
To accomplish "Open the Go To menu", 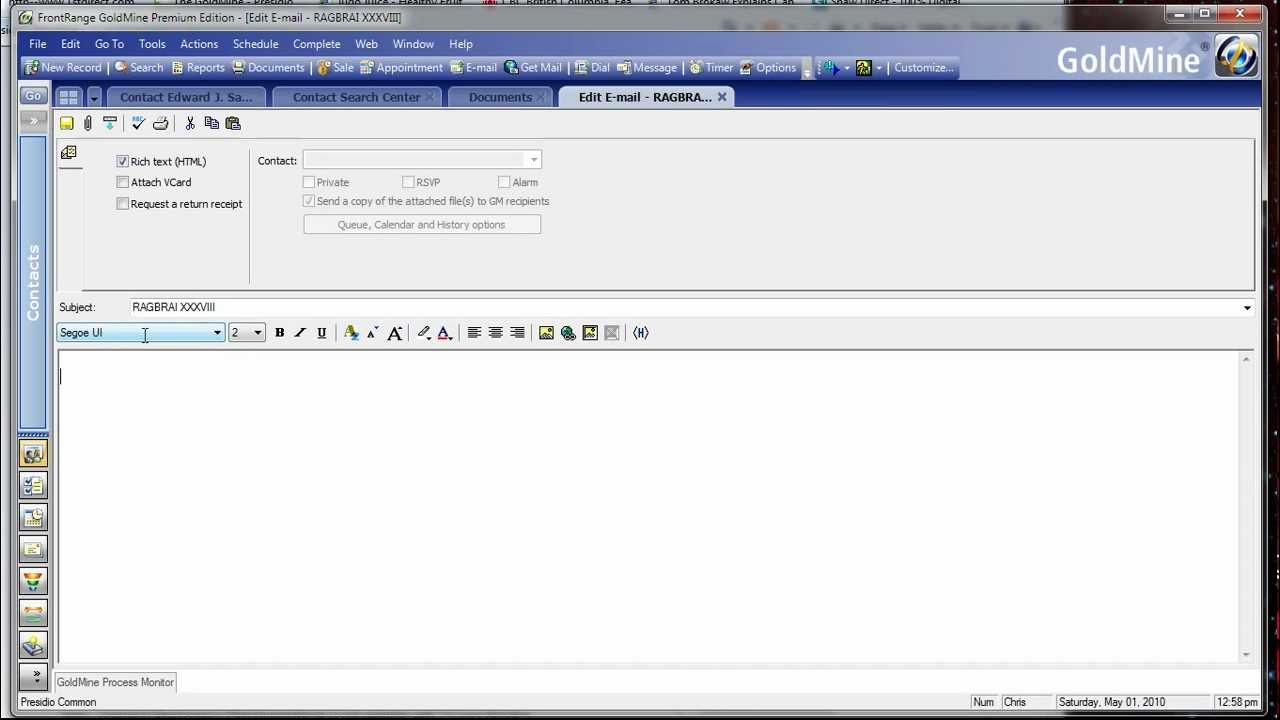I will (x=109, y=44).
